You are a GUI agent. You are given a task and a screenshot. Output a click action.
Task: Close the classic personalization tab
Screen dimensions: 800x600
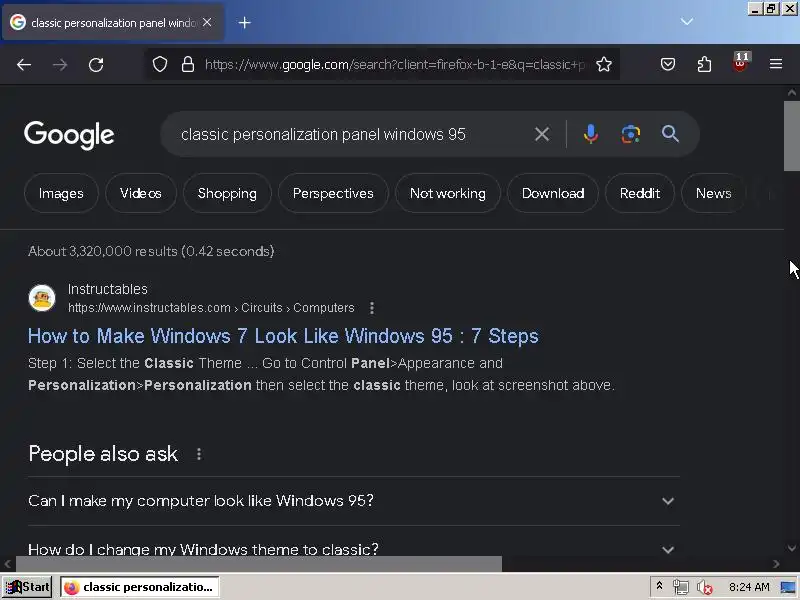point(207,22)
